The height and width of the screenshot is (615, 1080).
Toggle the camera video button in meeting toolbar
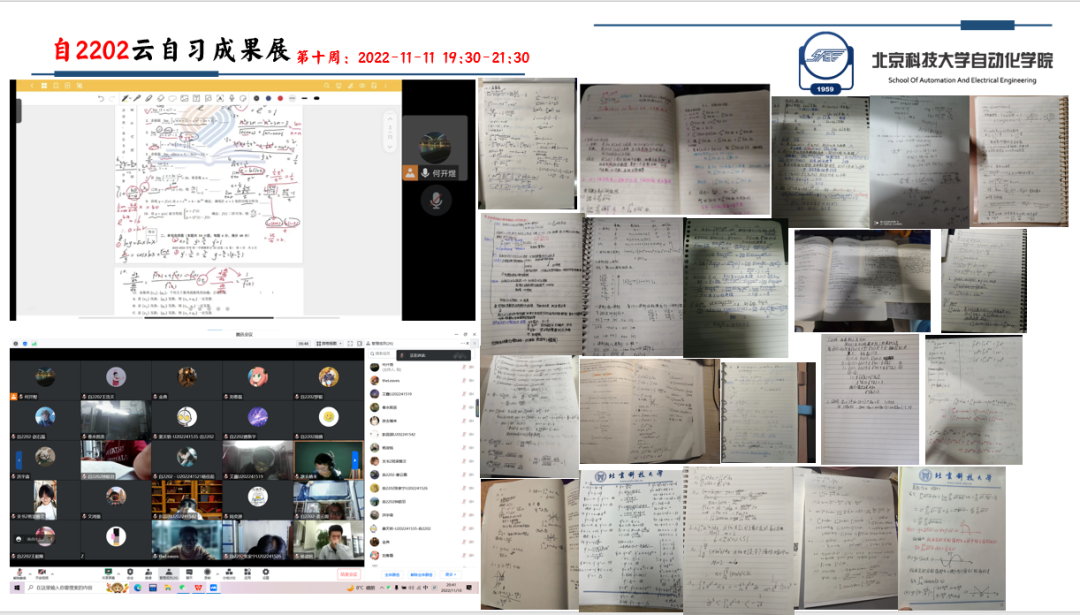(43, 575)
